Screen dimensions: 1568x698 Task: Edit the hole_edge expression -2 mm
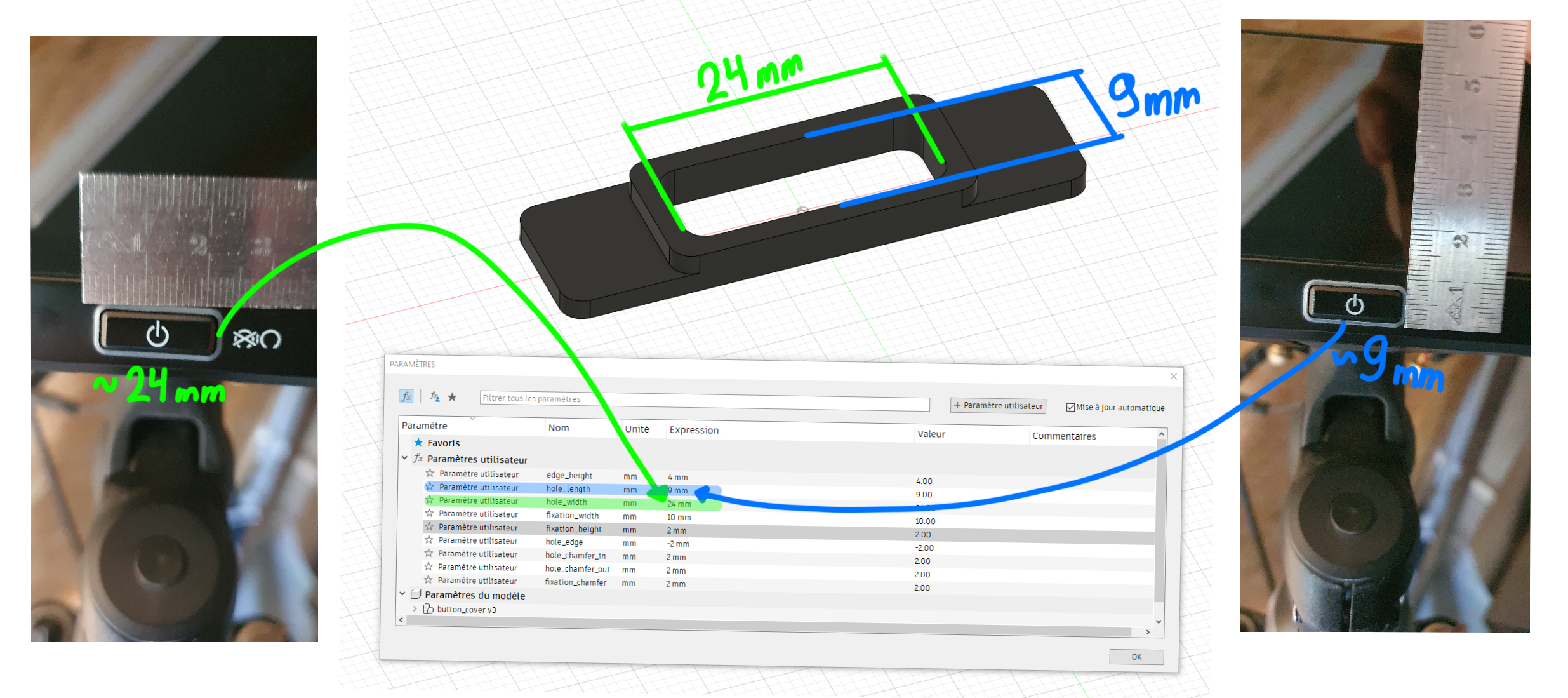[678, 544]
